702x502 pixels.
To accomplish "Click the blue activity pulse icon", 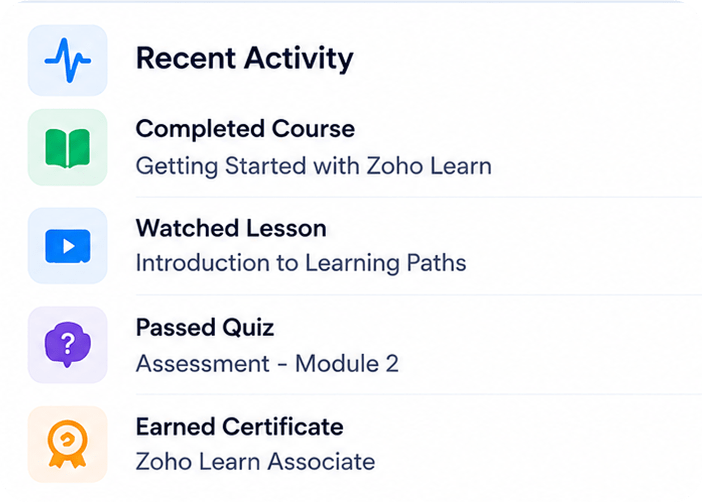I will (x=68, y=60).
